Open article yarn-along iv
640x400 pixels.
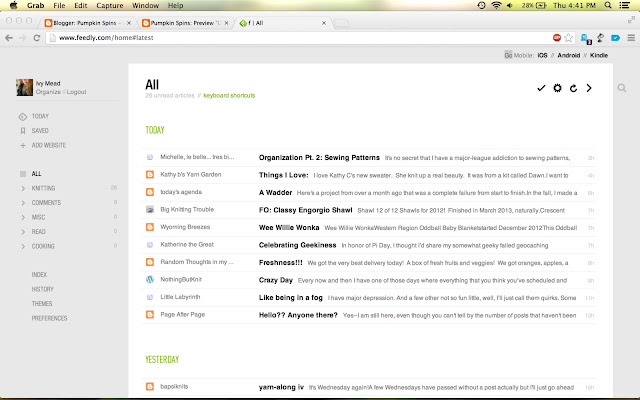pyautogui.click(x=281, y=387)
